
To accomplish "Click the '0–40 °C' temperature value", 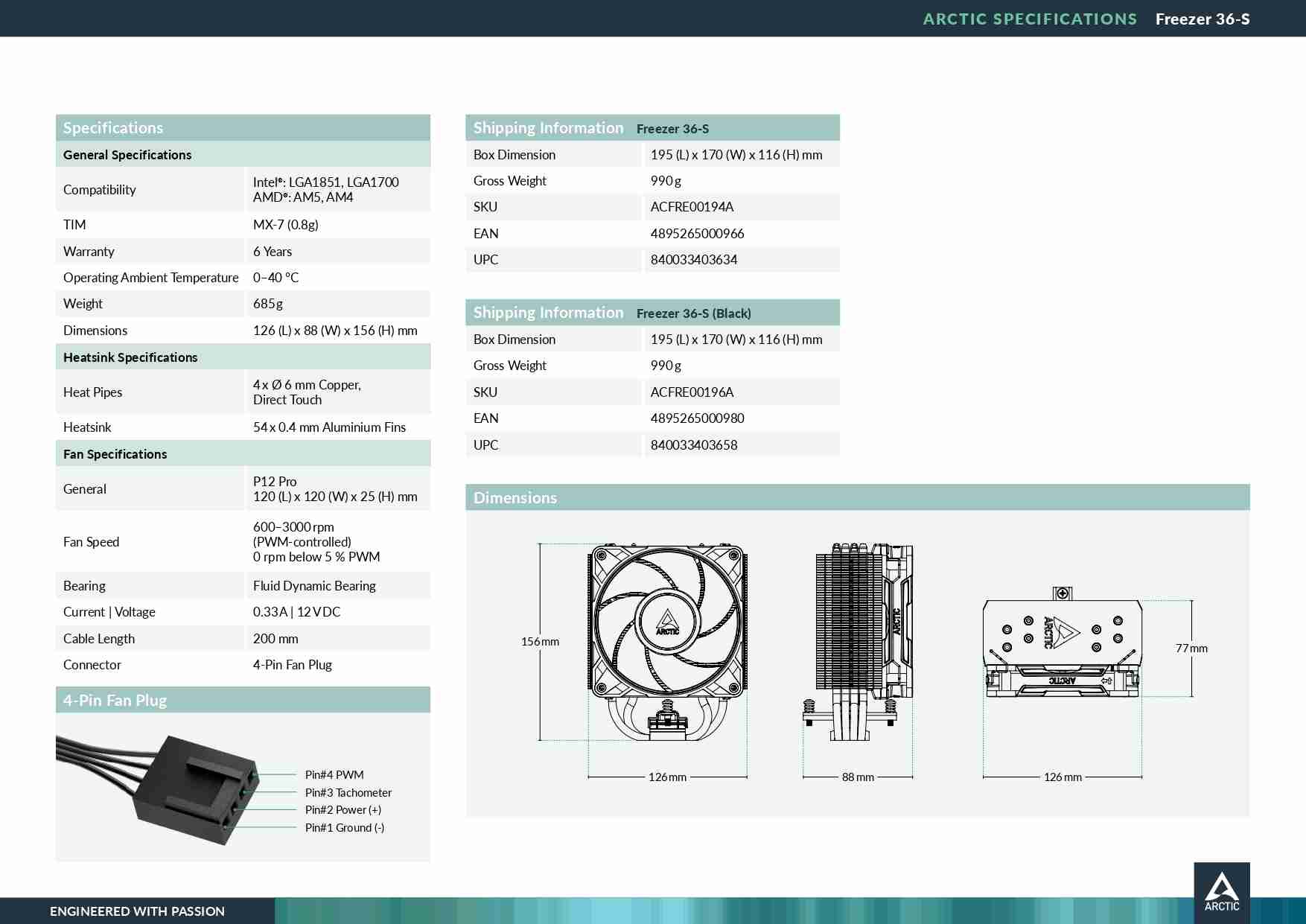I will tap(275, 278).
